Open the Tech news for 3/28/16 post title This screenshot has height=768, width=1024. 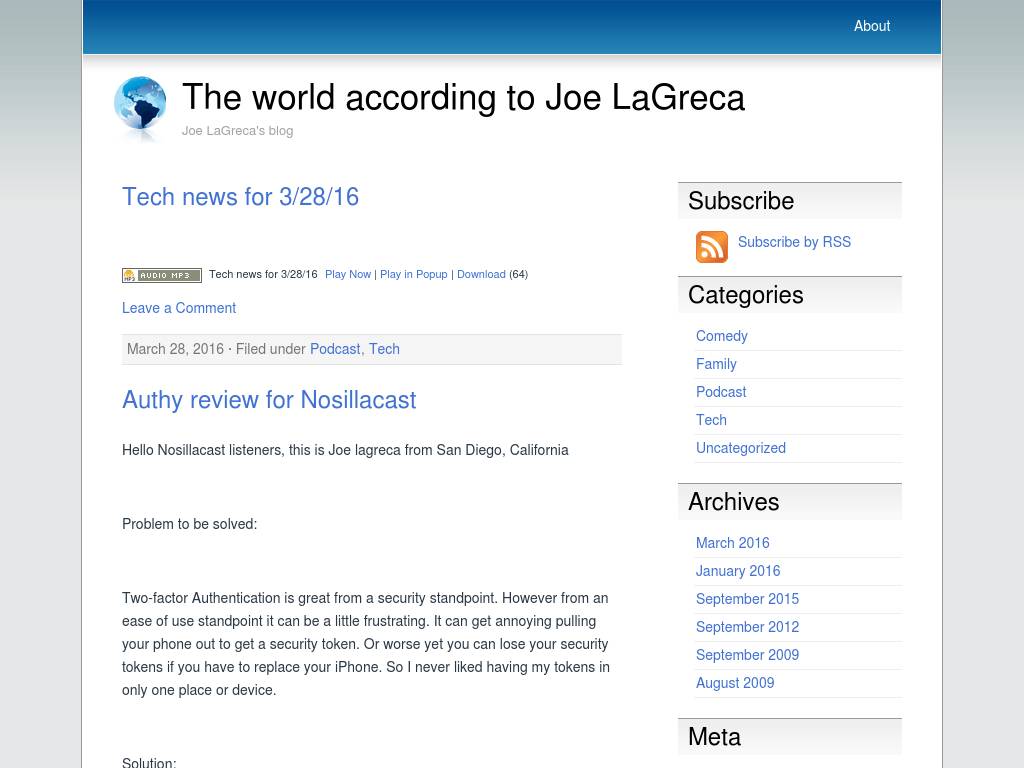240,197
